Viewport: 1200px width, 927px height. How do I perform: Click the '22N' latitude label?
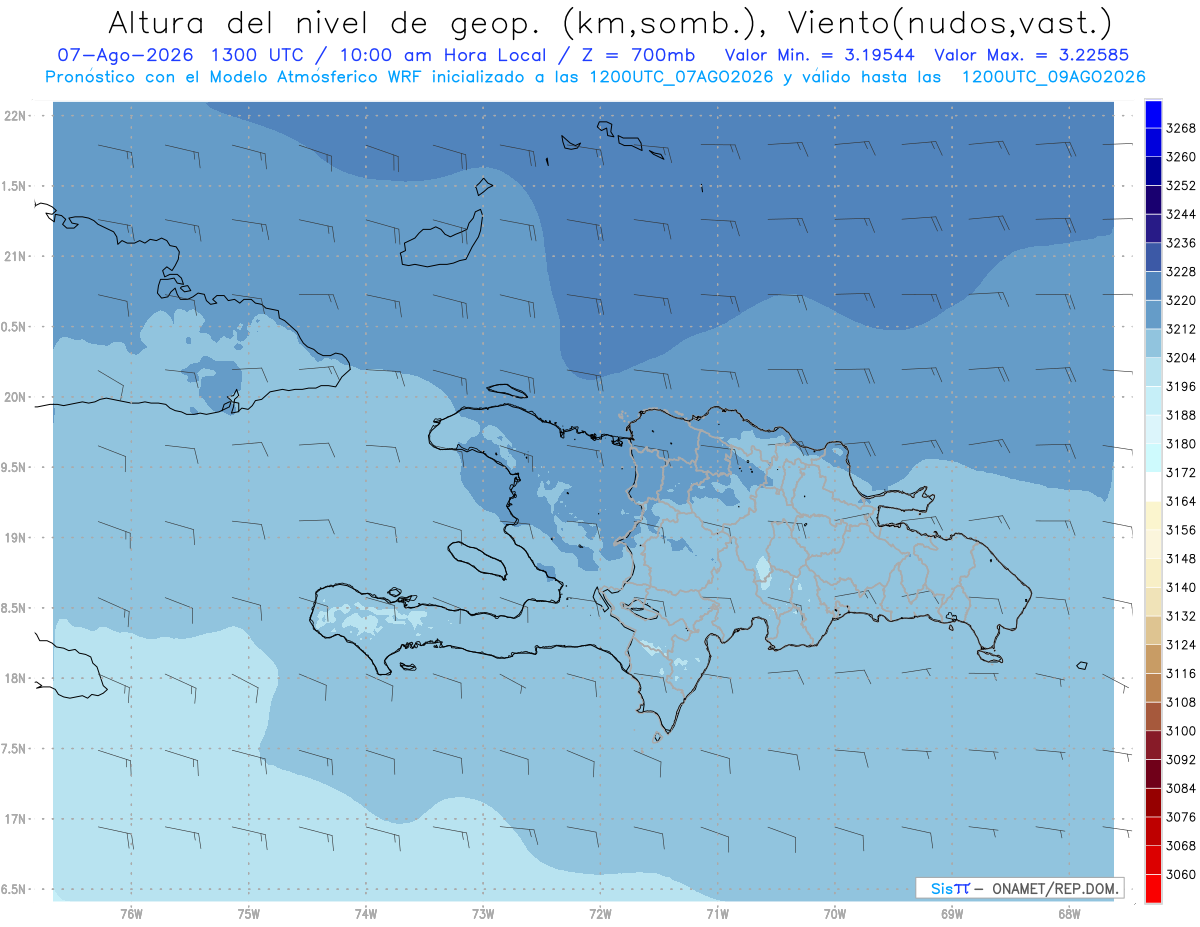coord(15,115)
